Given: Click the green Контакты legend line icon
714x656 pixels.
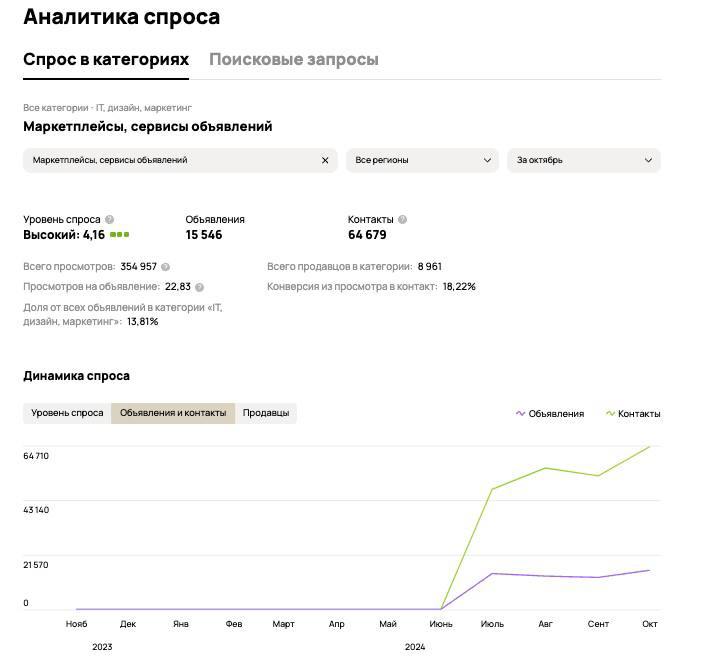Looking at the screenshot, I should click(x=609, y=413).
